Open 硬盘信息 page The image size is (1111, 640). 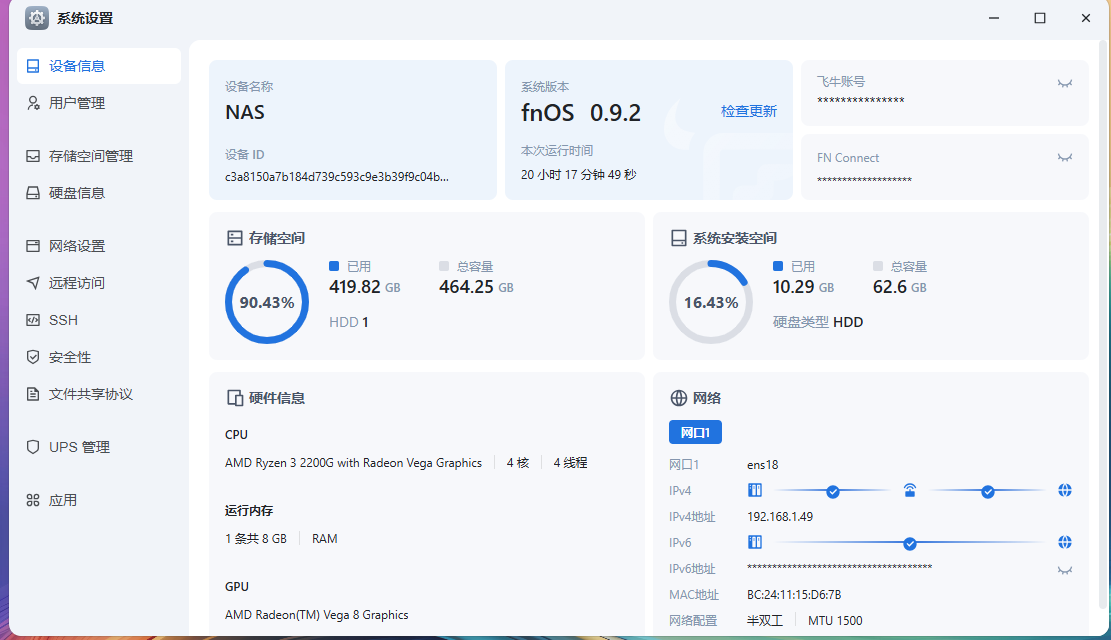[x=98, y=193]
